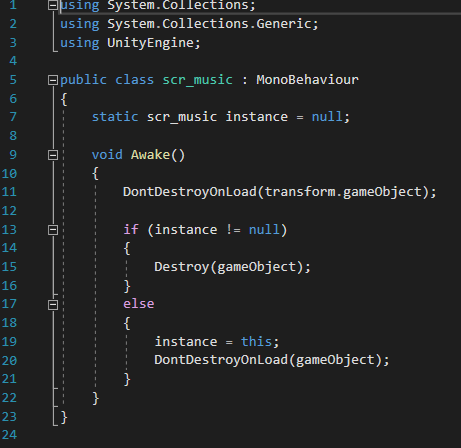Collapse the using directives block
The height and width of the screenshot is (448, 461).
tap(53, 5)
